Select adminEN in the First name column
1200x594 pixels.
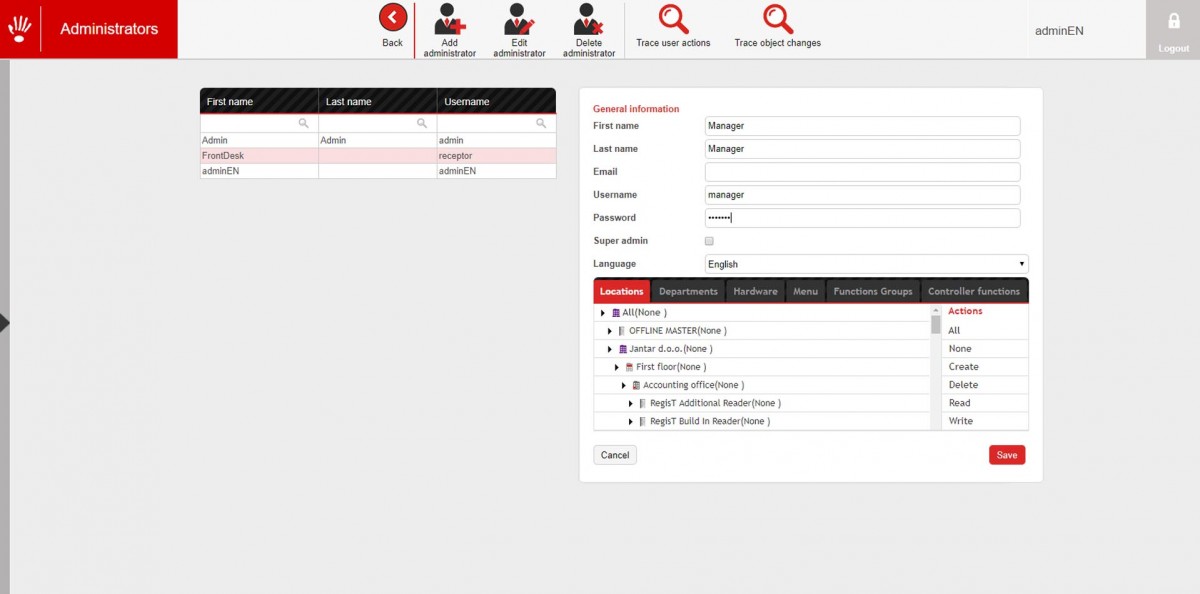259,171
